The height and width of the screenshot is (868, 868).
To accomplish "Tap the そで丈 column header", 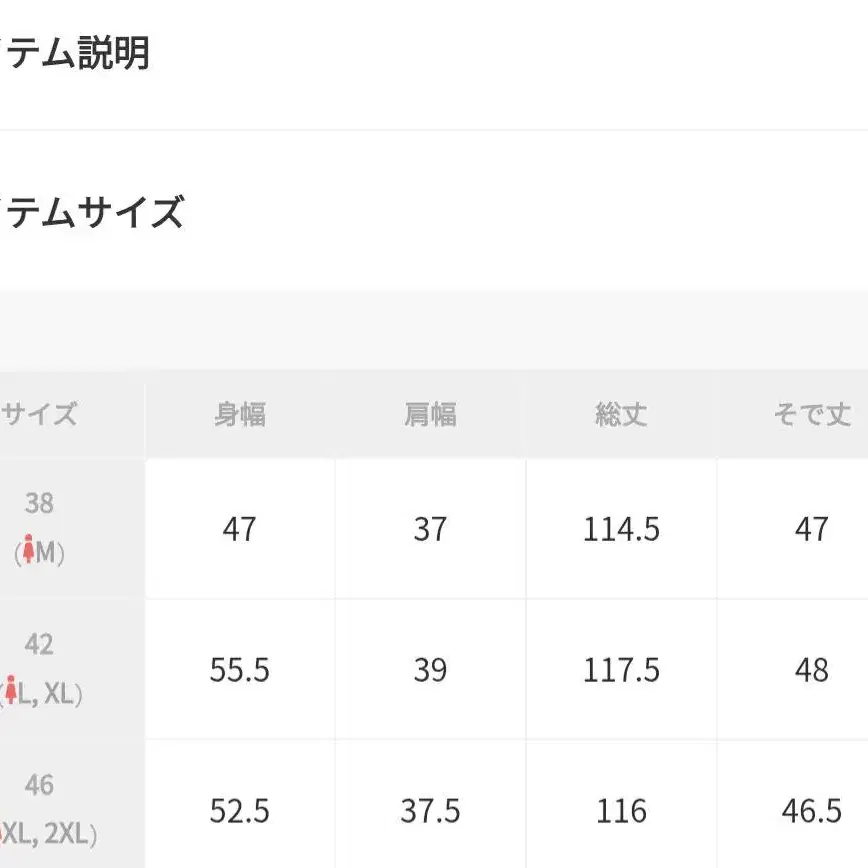I will [x=811, y=414].
